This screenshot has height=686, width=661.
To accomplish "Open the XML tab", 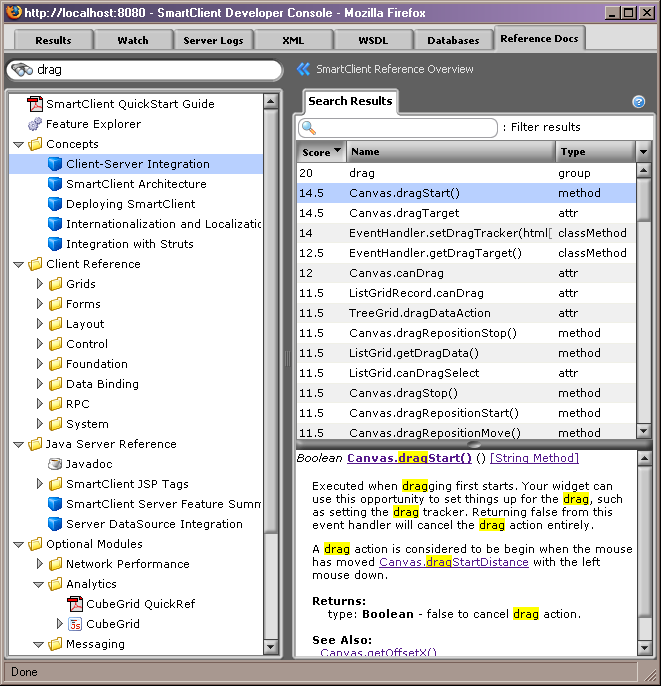I will [293, 40].
